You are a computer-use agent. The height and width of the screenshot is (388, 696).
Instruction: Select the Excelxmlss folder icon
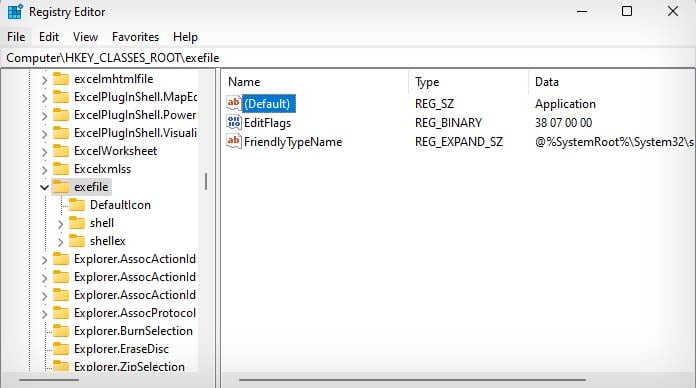[61, 169]
